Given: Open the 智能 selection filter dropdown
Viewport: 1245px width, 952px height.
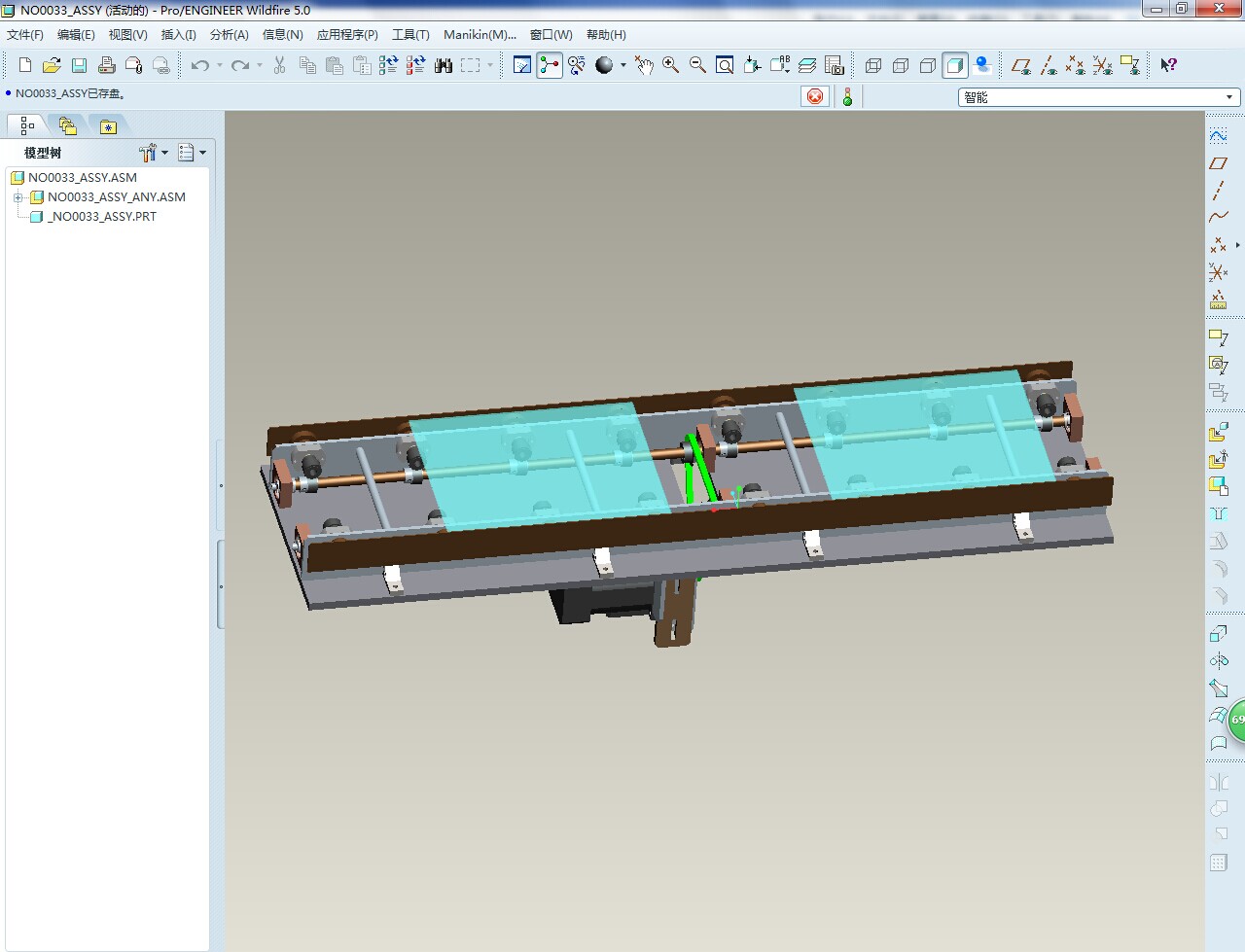Looking at the screenshot, I should [1229, 97].
